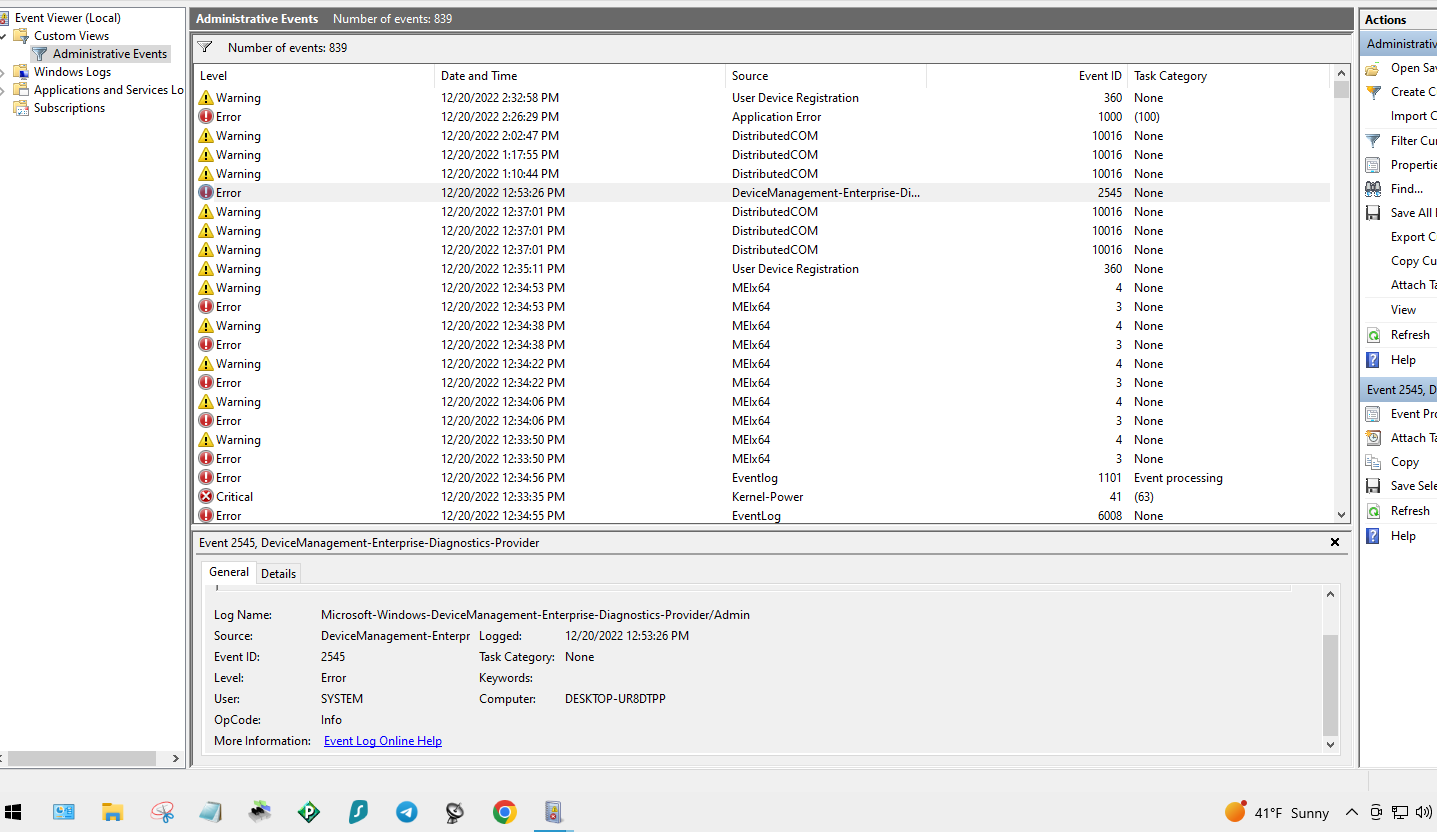This screenshot has height=832, width=1437.
Task: Select Windows Logs in the tree
Action: click(72, 72)
